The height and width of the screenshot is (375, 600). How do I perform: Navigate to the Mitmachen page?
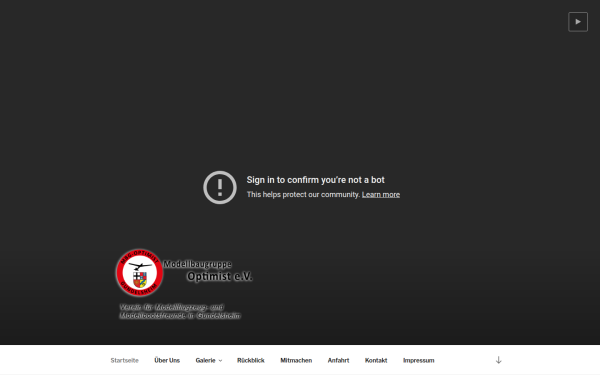[x=296, y=360]
